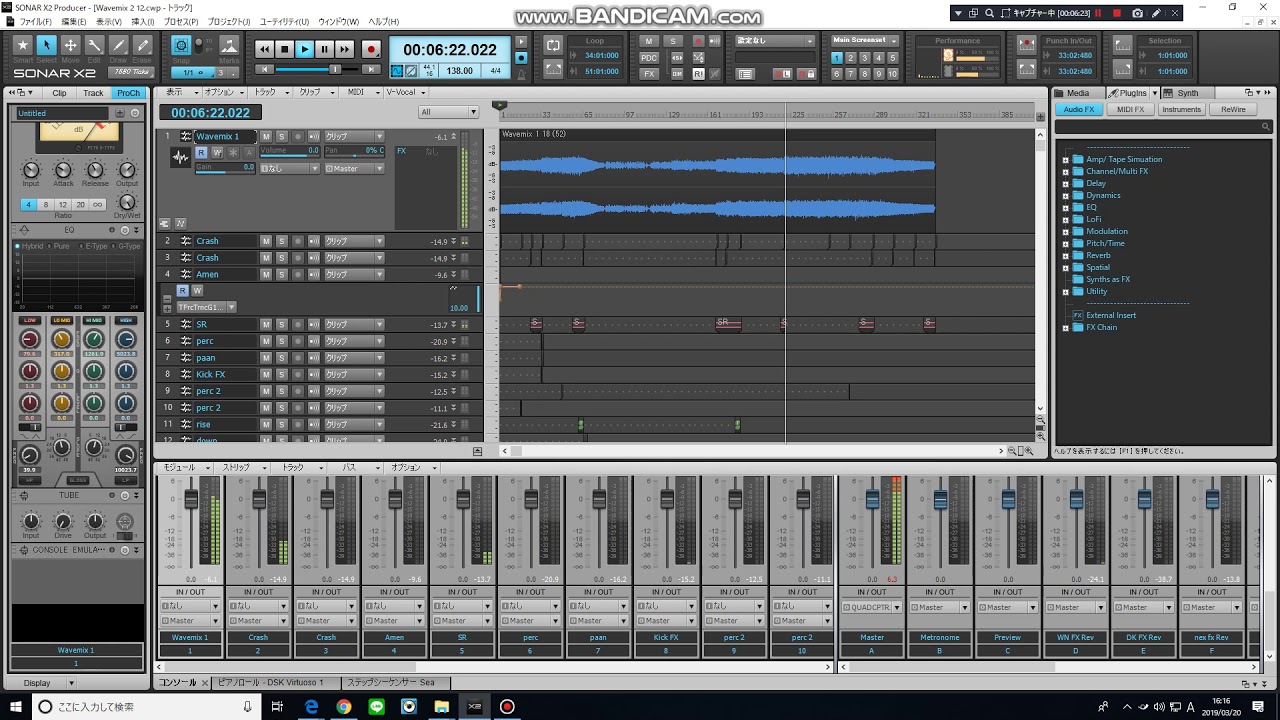
Task: Open the プロジェクト(J) menu
Action: tap(229, 21)
